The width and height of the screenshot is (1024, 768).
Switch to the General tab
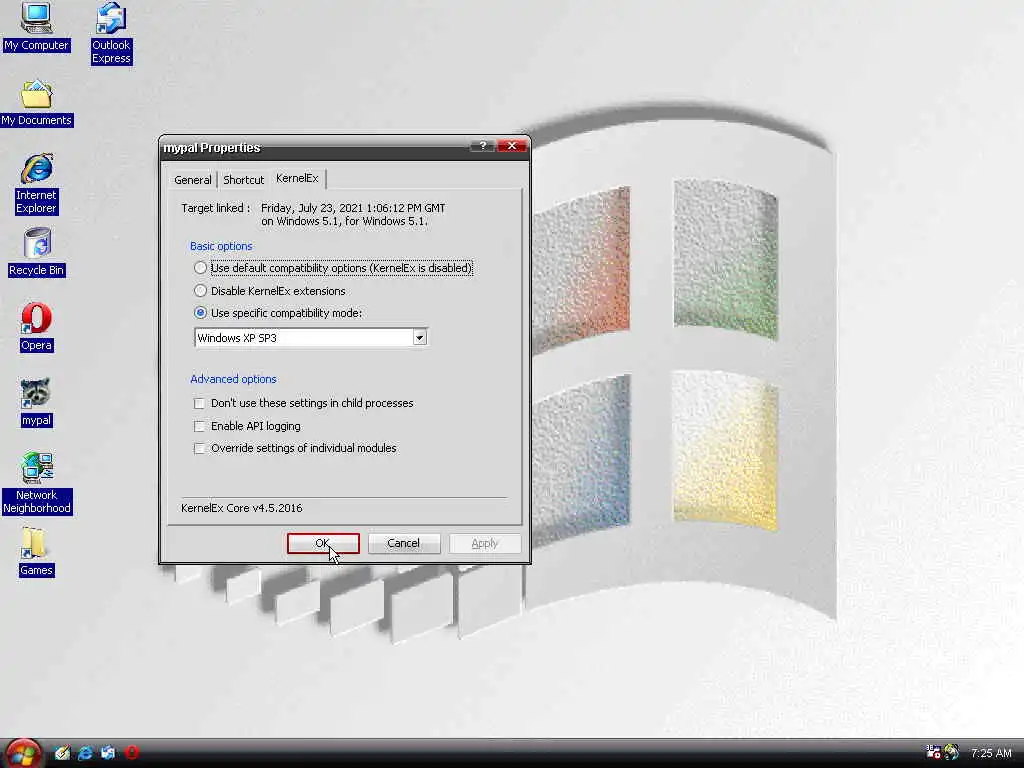(193, 180)
